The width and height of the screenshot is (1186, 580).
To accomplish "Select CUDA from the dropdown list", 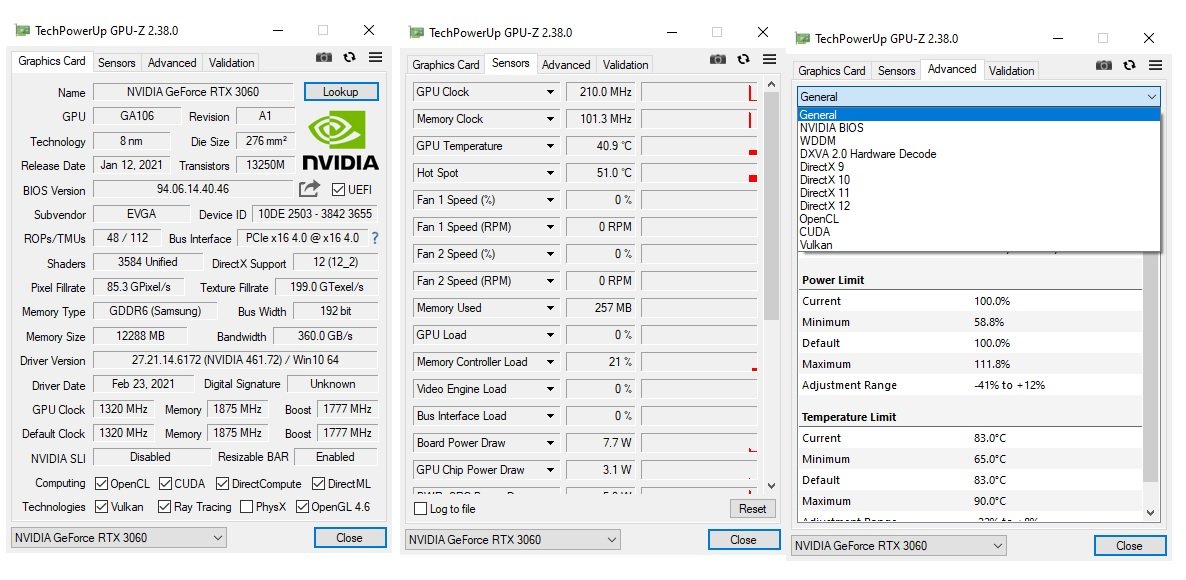I will (979, 231).
